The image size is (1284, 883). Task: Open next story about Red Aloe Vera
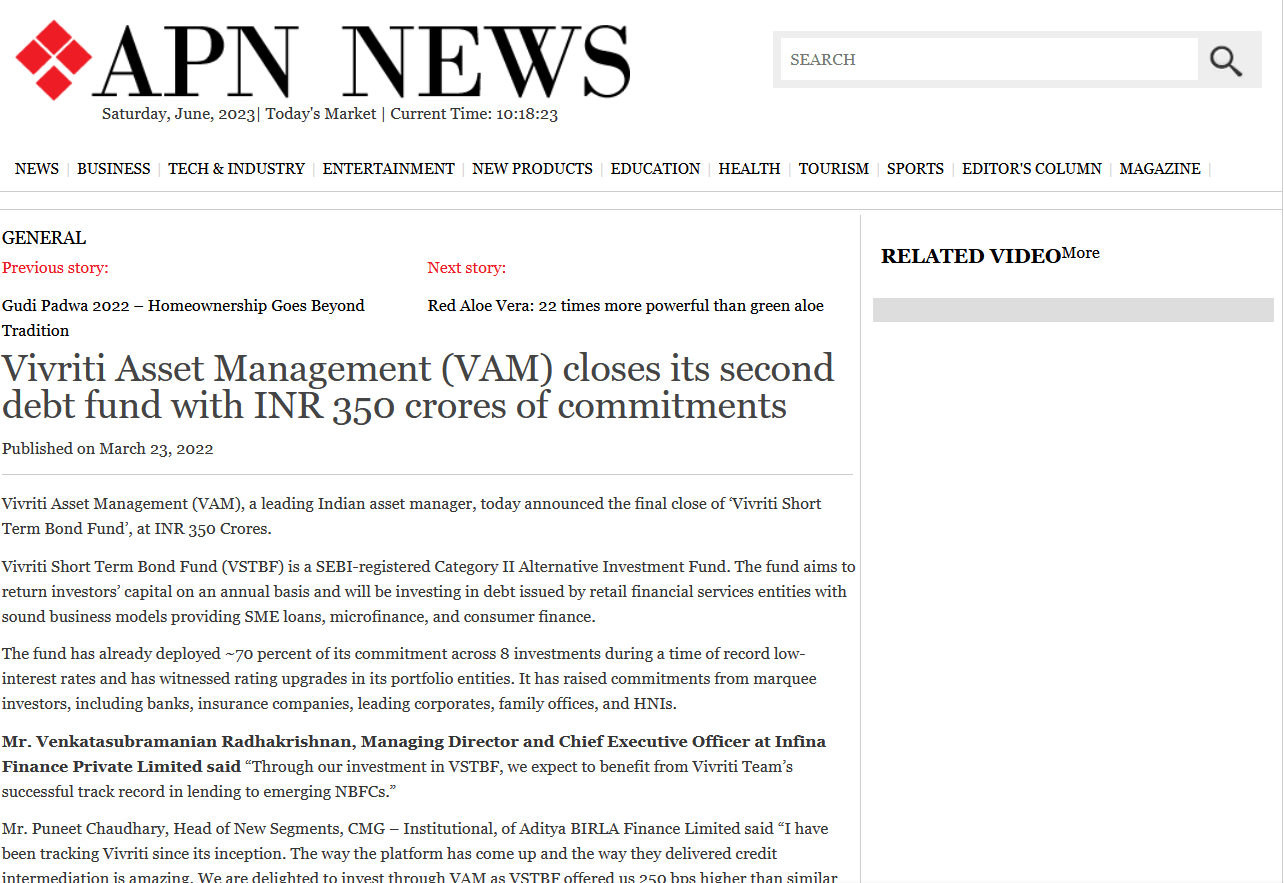[626, 306]
